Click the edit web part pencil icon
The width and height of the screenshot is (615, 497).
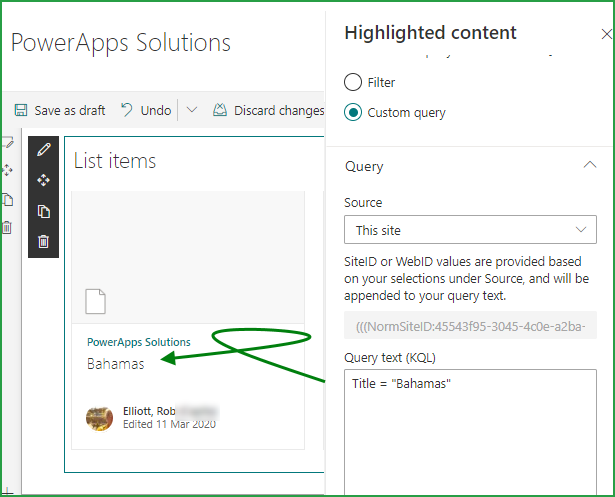point(44,150)
